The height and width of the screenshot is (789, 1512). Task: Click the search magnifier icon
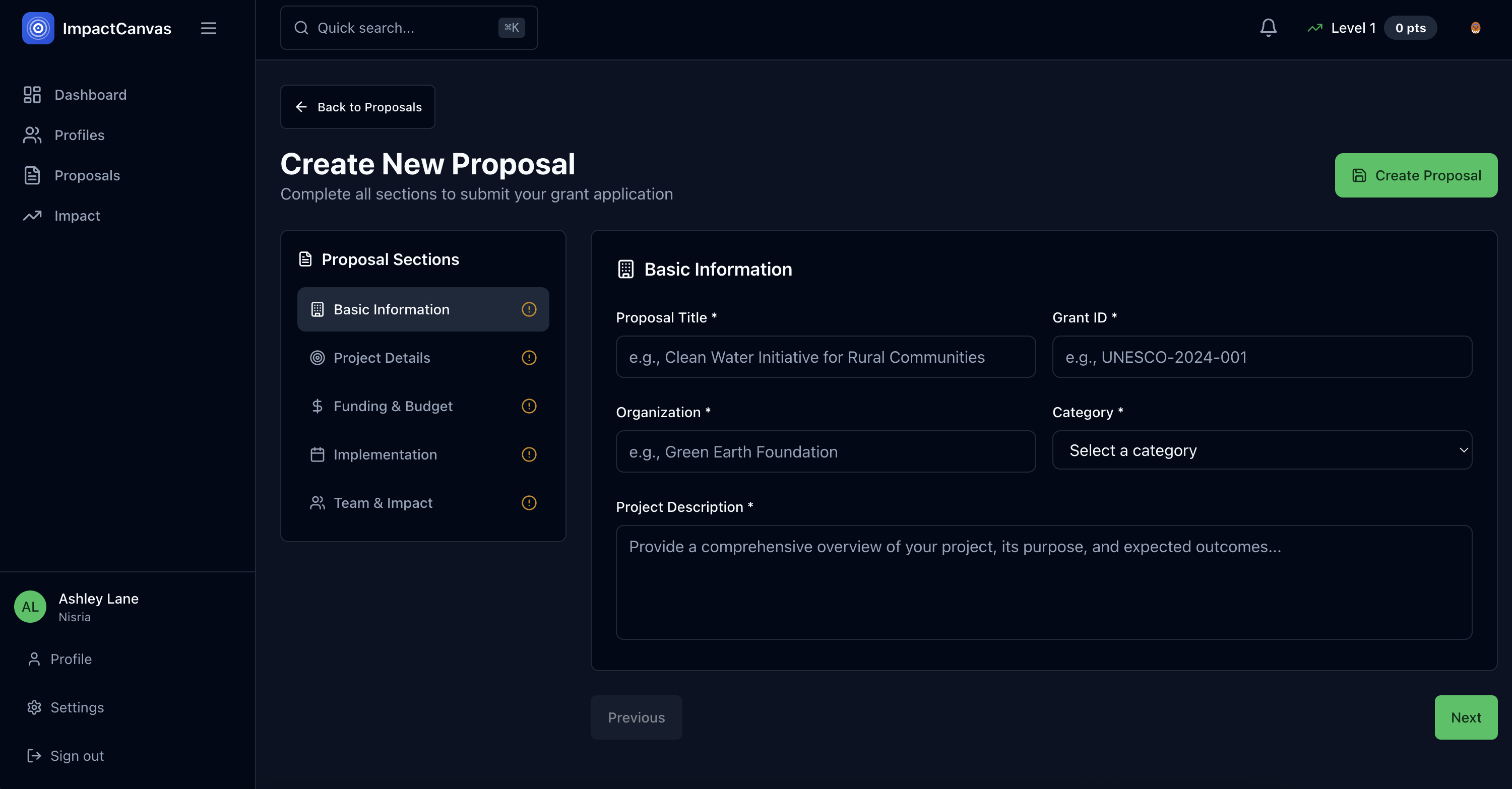pos(301,28)
